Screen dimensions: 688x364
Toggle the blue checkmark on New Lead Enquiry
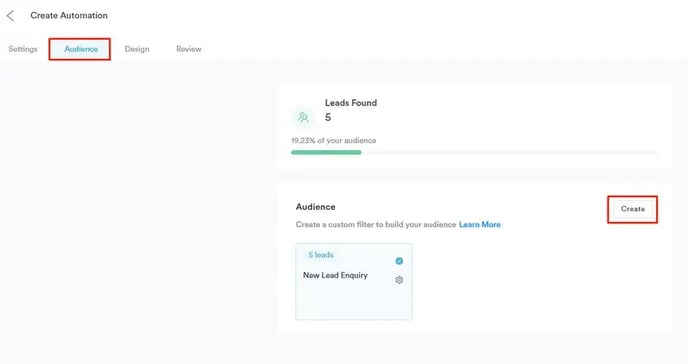399,261
